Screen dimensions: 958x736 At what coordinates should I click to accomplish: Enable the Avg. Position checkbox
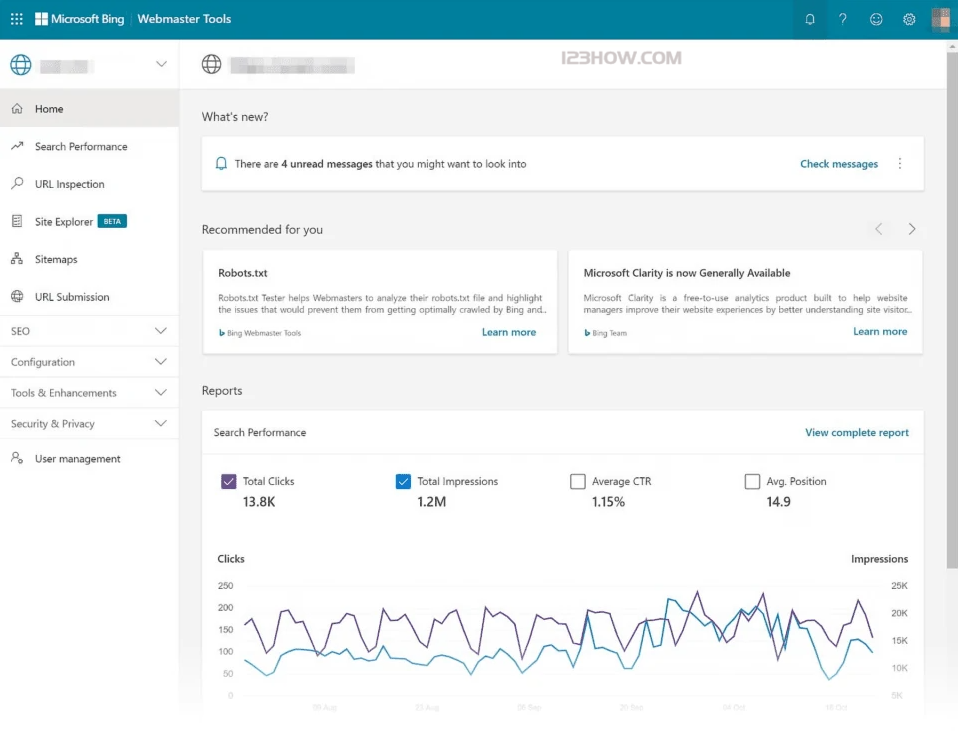(x=752, y=482)
